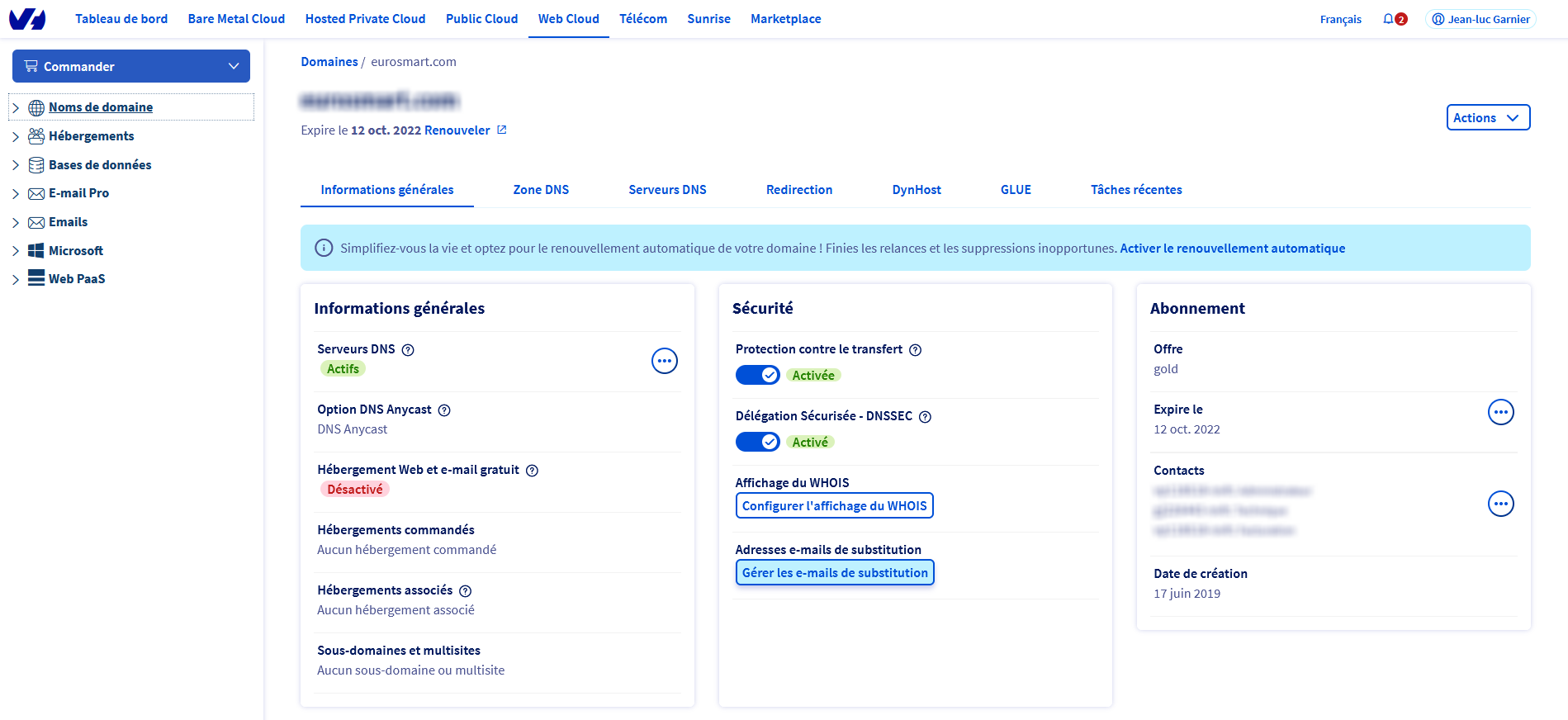Expand the Hébergements tree section
This screenshot has width=1568, height=720.
click(x=16, y=136)
